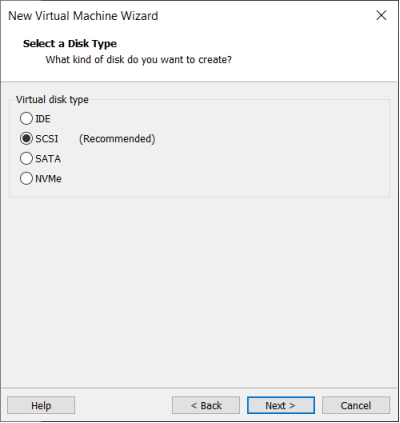The image size is (400, 423).
Task: Continue with the Next button
Action: coord(281,405)
